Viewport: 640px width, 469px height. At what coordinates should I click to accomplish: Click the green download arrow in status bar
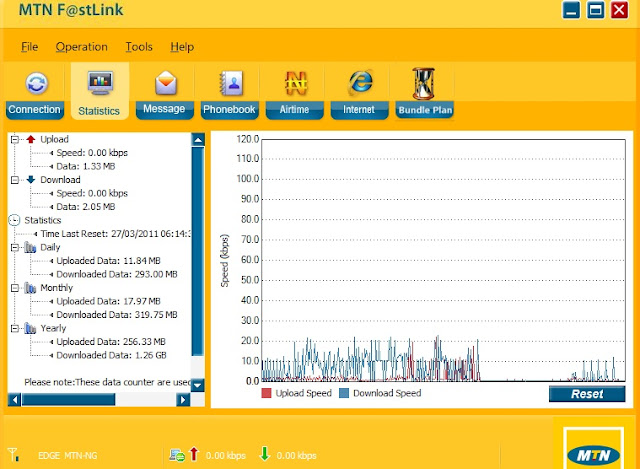pyautogui.click(x=264, y=454)
